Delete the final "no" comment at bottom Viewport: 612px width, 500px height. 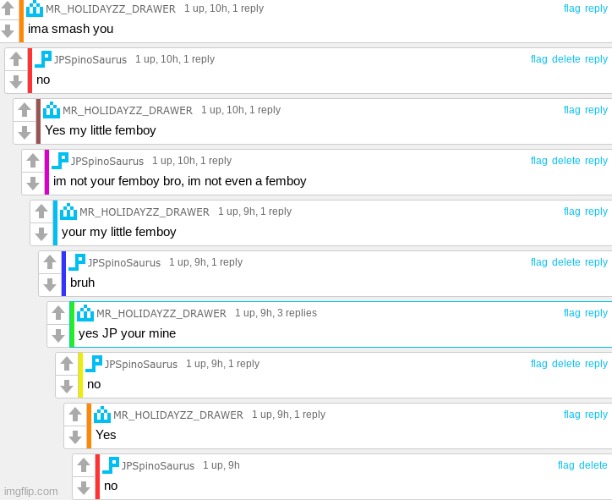click(593, 465)
